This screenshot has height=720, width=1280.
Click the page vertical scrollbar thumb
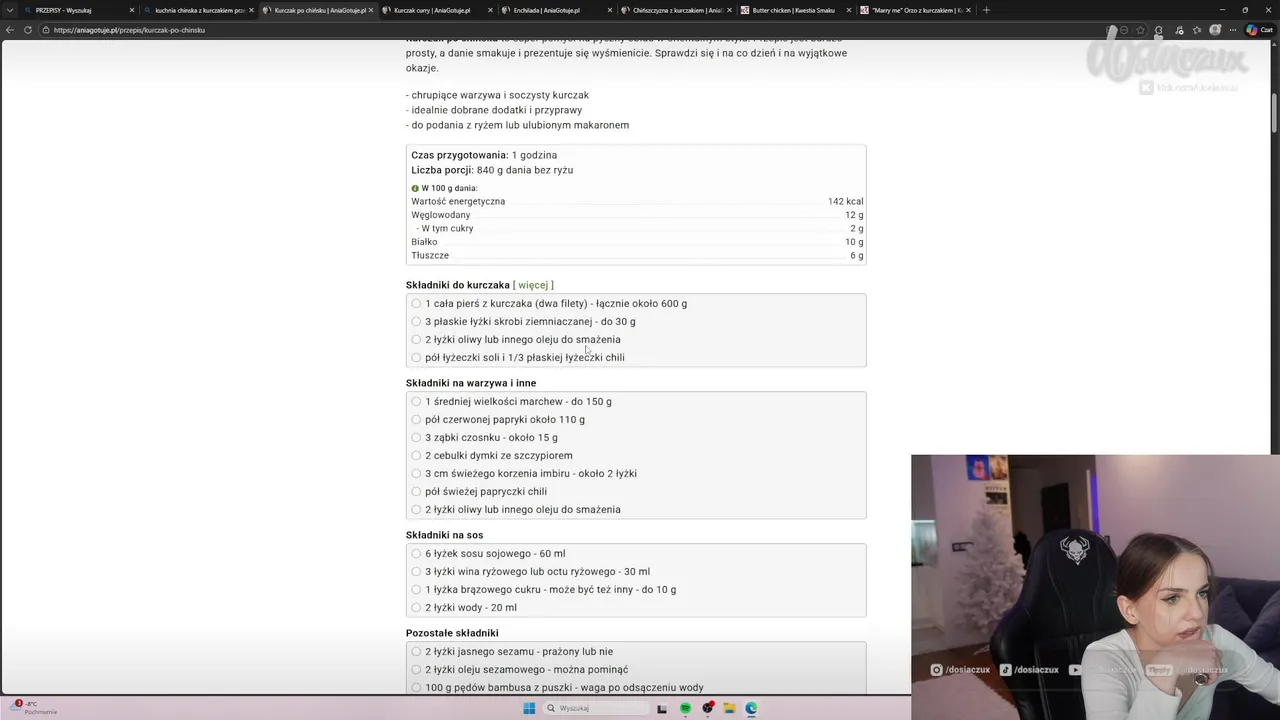tap(1275, 112)
